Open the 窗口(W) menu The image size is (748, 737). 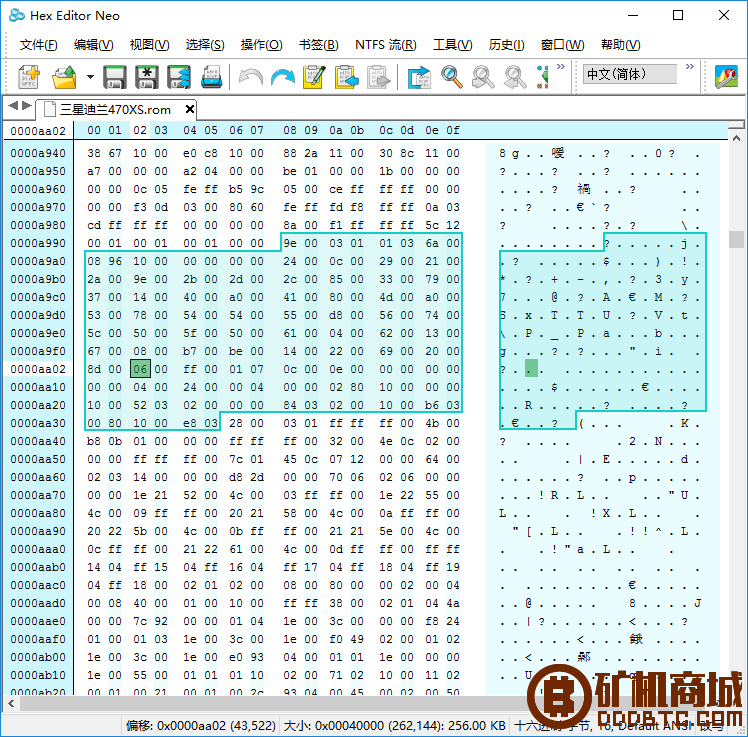562,45
